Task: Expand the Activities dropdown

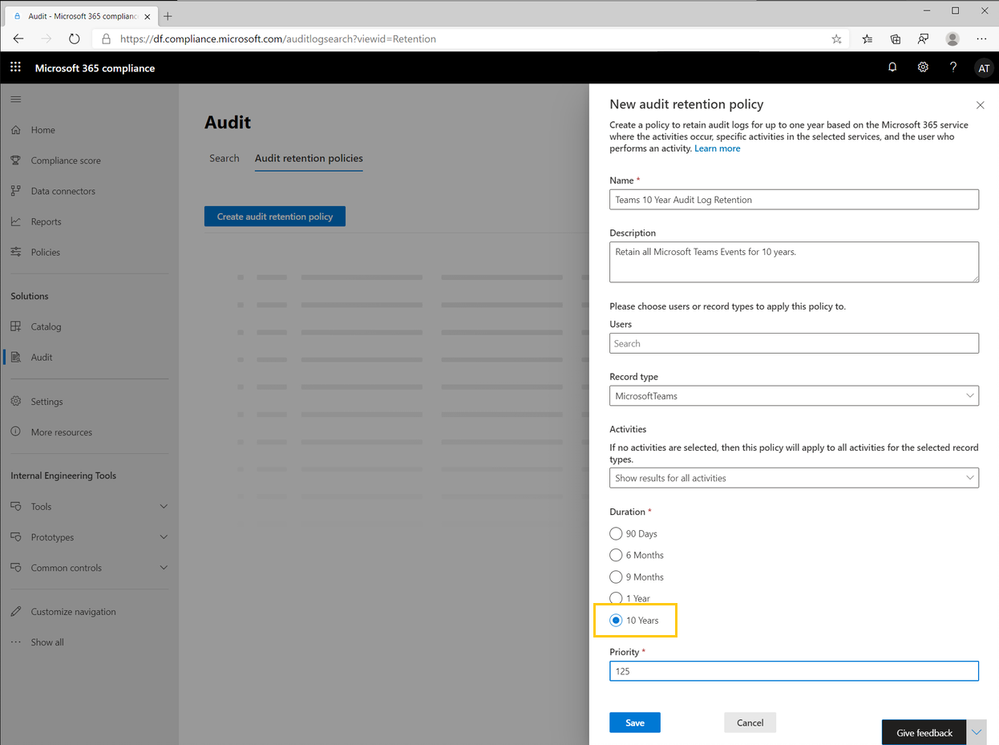Action: (794, 478)
